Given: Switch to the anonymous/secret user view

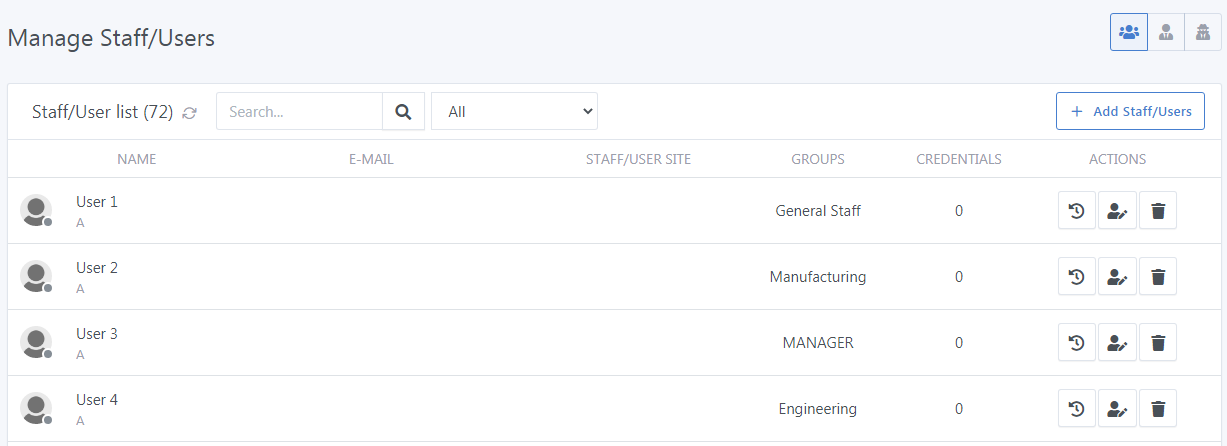Looking at the screenshot, I should [x=1203, y=32].
